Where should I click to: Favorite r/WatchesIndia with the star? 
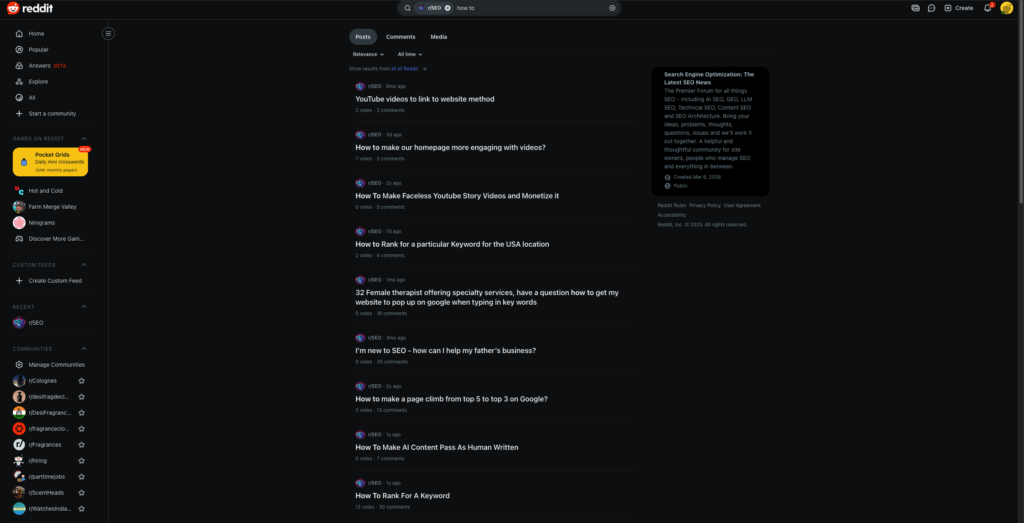[82, 509]
